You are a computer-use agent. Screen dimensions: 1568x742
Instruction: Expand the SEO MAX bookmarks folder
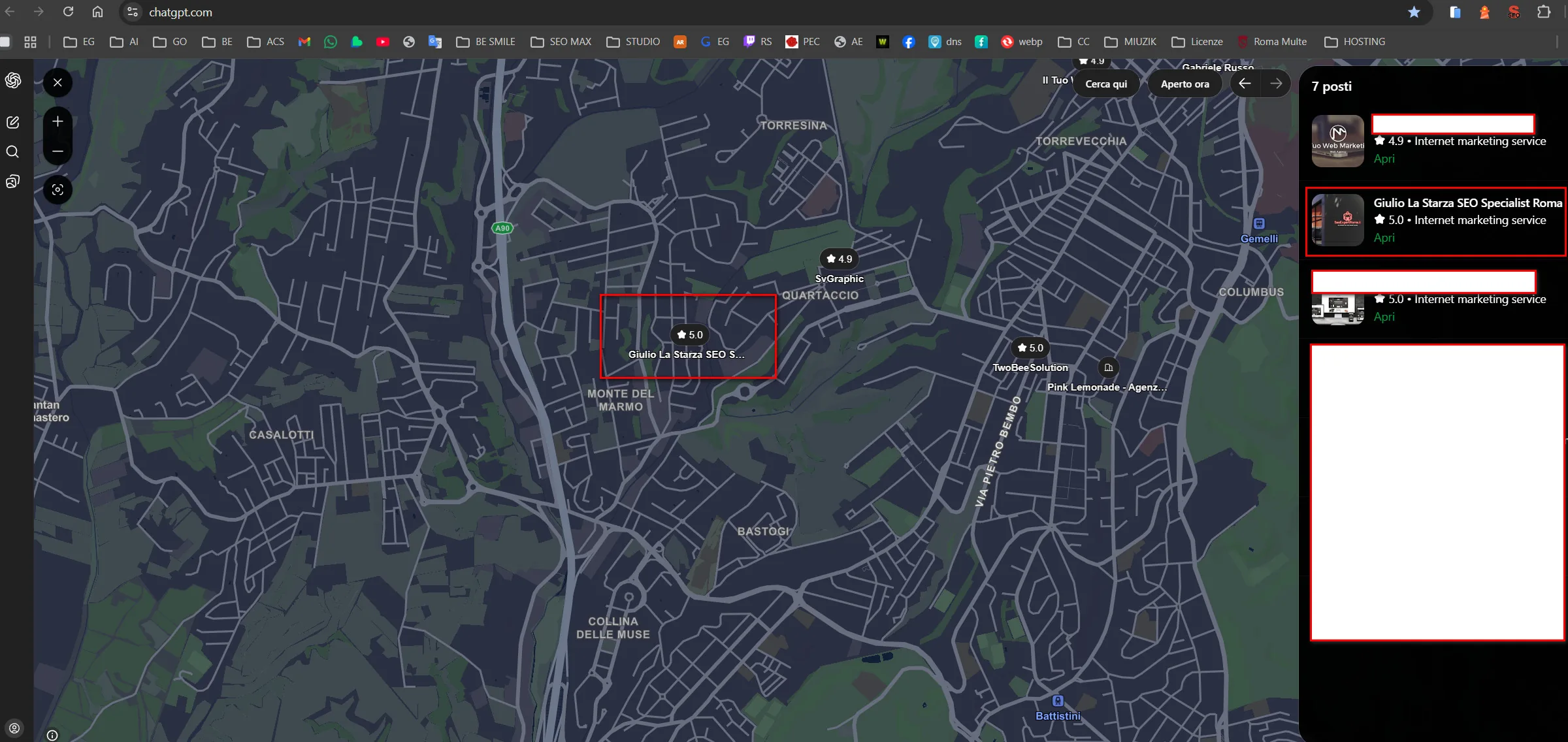click(x=561, y=42)
